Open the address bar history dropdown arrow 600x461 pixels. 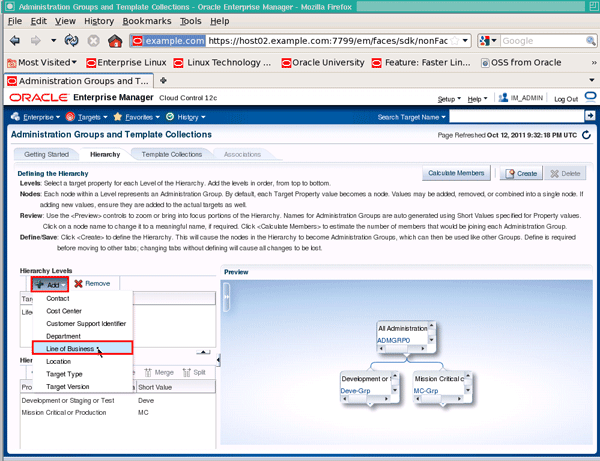coord(465,41)
